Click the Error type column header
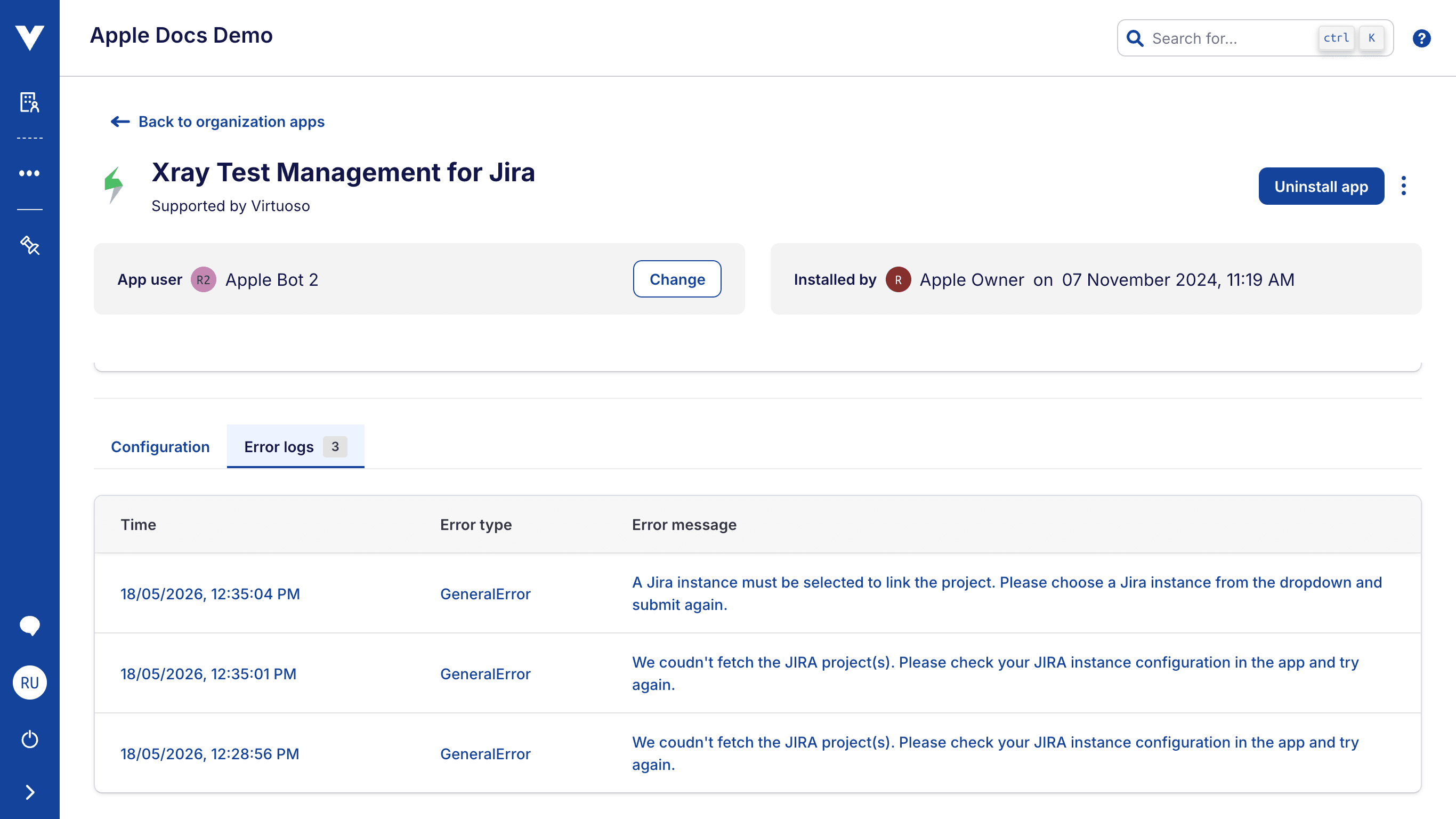Viewport: 1456px width, 819px height. [x=476, y=524]
